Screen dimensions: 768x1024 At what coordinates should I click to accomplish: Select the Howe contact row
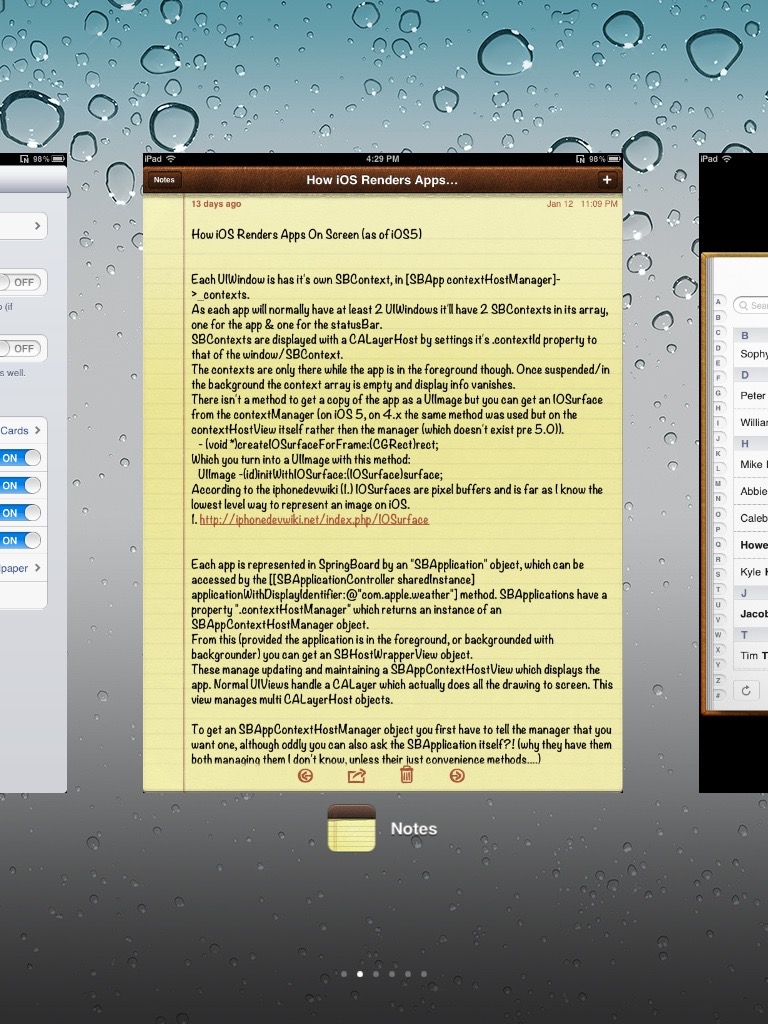click(750, 545)
